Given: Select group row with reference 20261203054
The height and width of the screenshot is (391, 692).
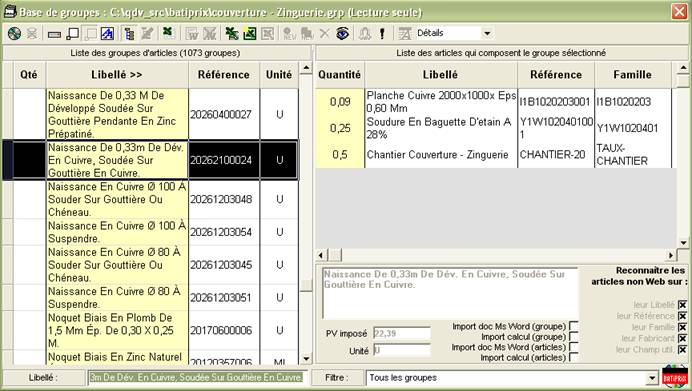Looking at the screenshot, I should coord(150,232).
